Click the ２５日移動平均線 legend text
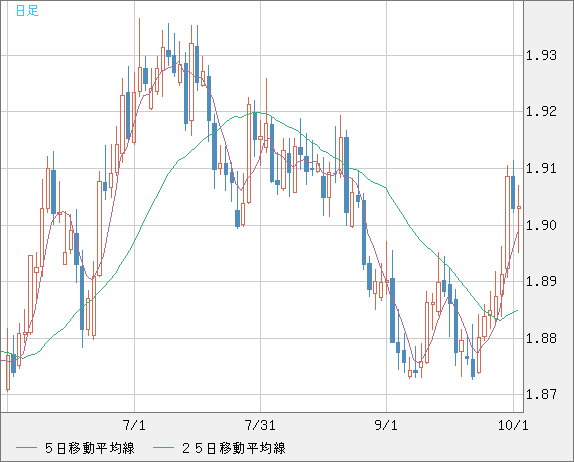Viewport: 574px width, 462px height. click(x=234, y=448)
